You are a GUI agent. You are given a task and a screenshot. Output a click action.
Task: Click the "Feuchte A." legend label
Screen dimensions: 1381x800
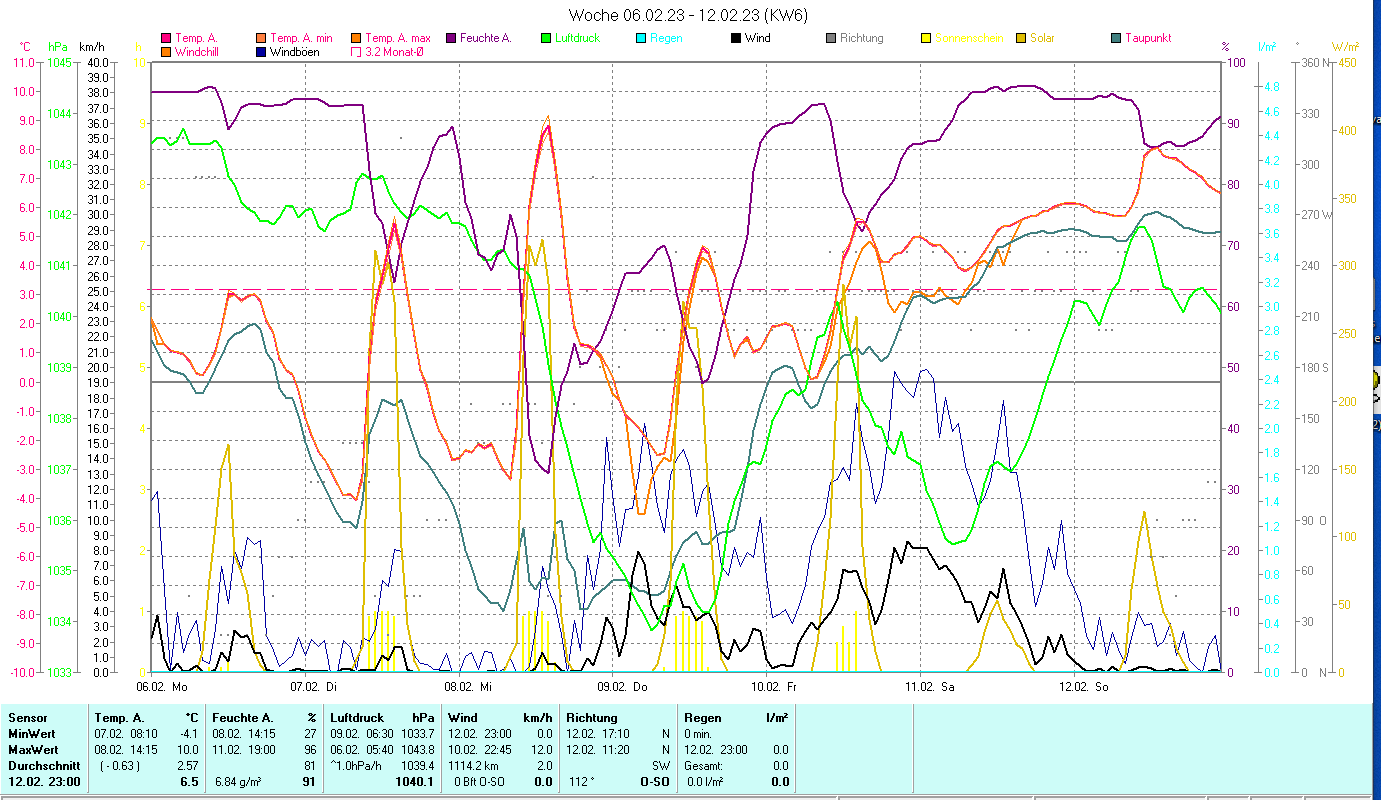click(x=486, y=38)
